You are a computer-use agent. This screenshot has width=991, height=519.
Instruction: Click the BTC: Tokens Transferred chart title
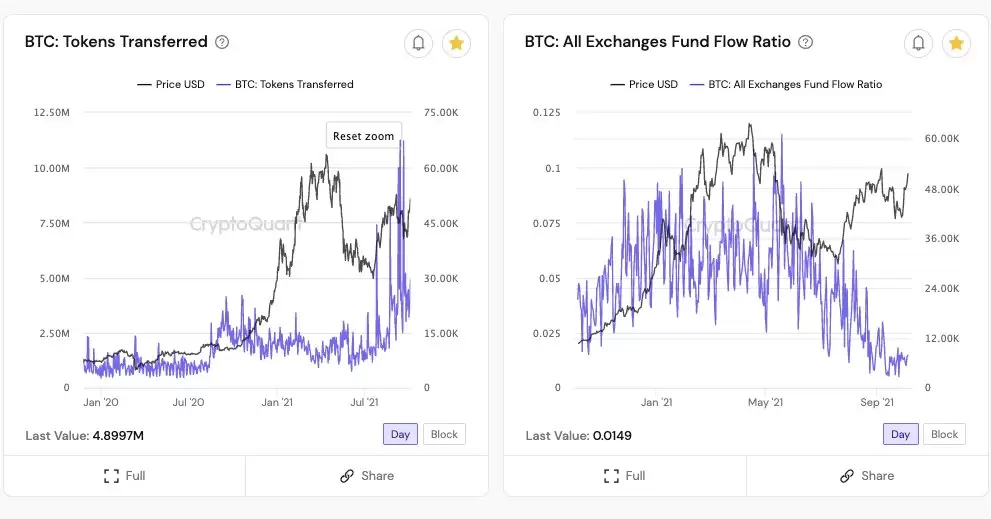pyautogui.click(x=116, y=42)
